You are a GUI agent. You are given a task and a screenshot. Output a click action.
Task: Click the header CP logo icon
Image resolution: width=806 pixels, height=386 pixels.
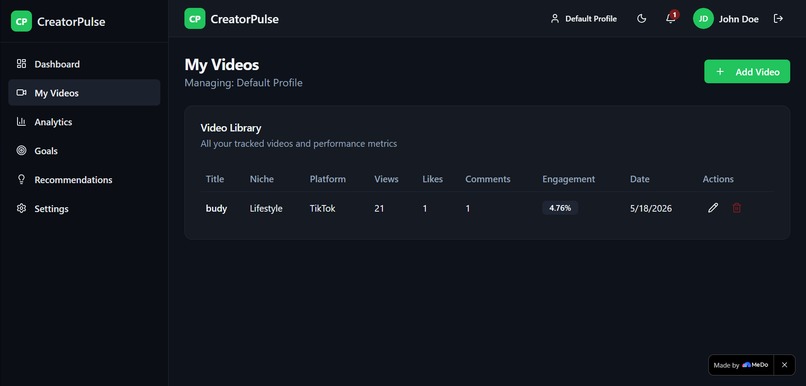[x=195, y=19]
